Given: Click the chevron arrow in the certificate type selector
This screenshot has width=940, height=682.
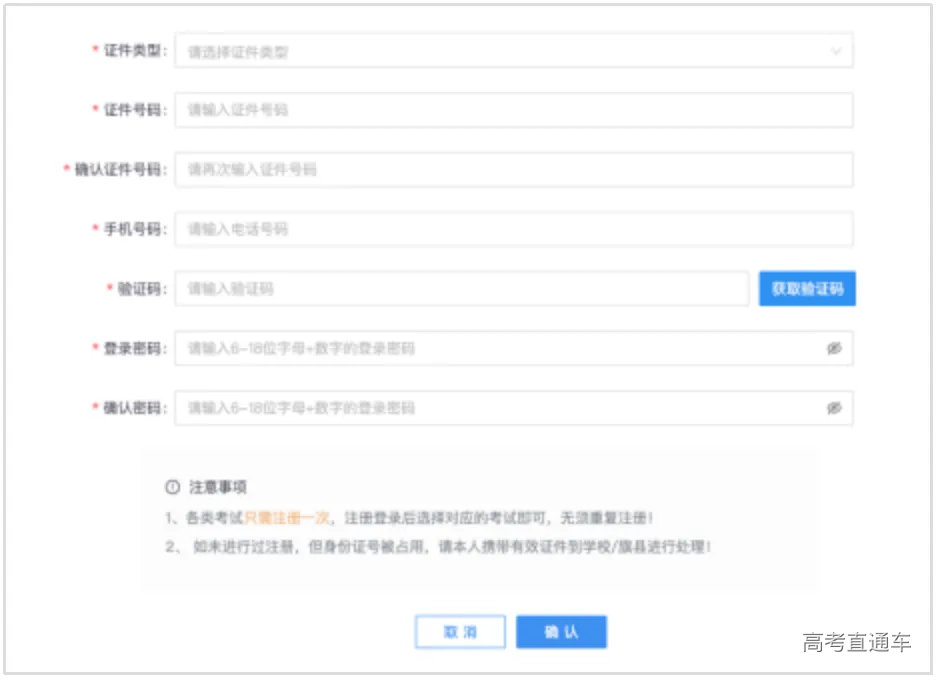Looking at the screenshot, I should (836, 50).
